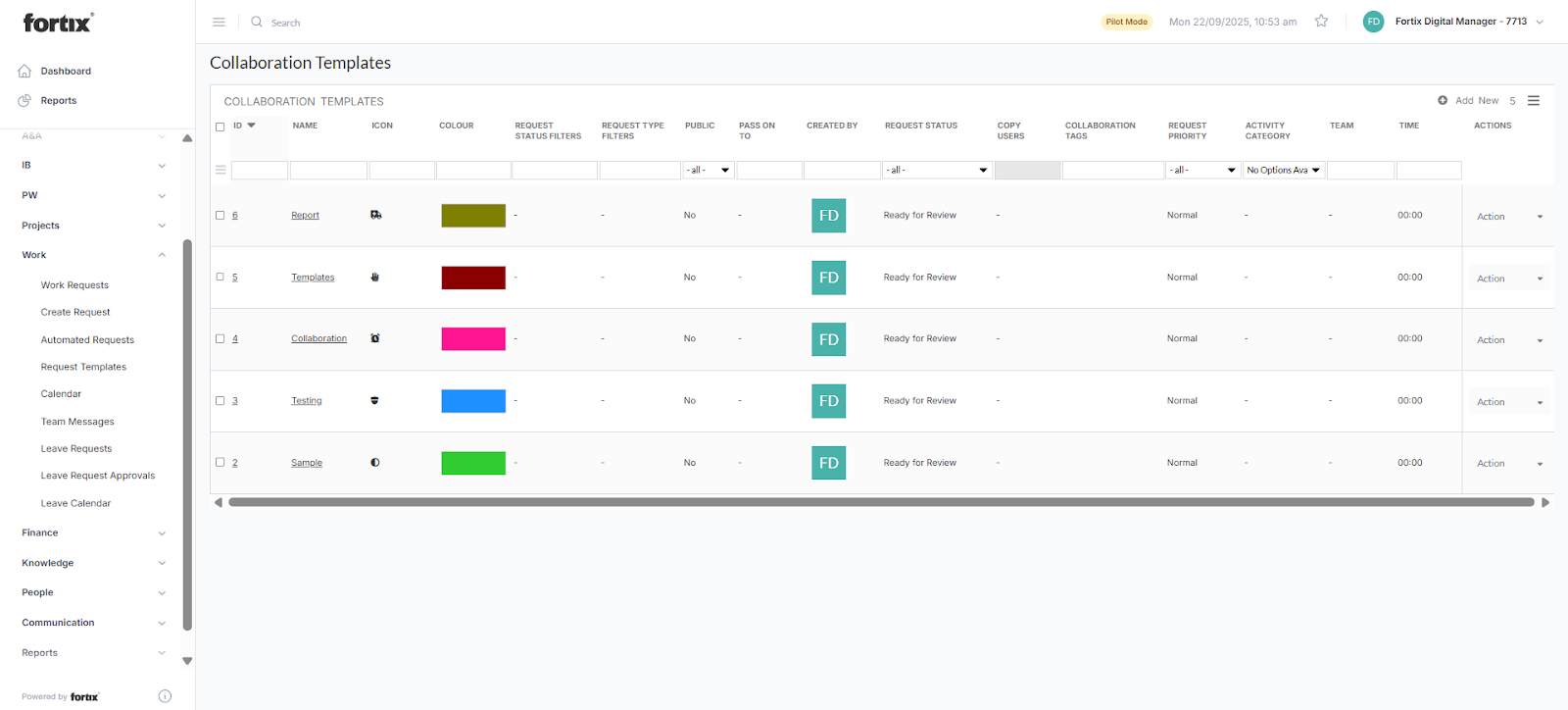The width and height of the screenshot is (1568, 710).
Task: Click the favorite star icon in header
Action: click(x=1321, y=21)
